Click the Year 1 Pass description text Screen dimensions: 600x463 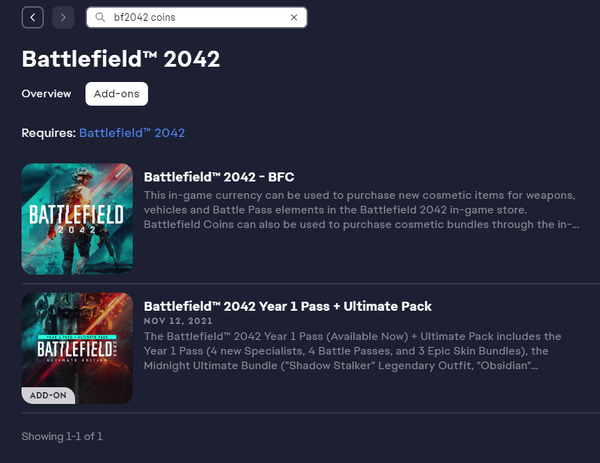(352, 351)
